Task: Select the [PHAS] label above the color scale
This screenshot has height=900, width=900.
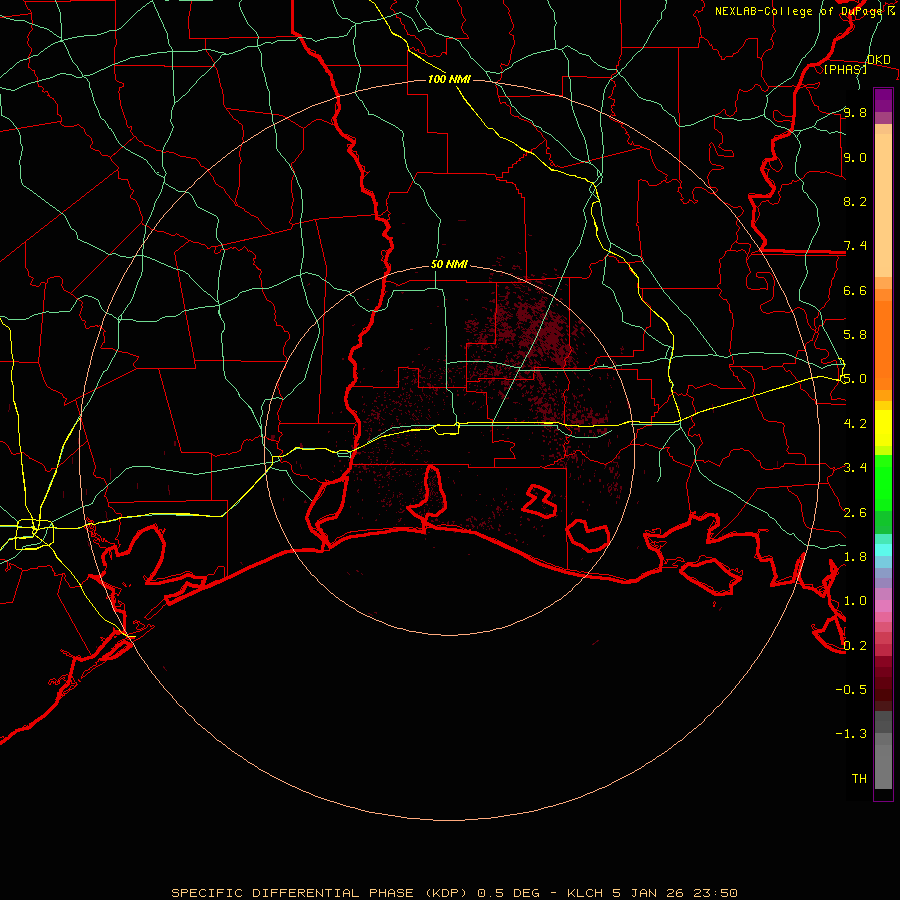Action: (845, 69)
